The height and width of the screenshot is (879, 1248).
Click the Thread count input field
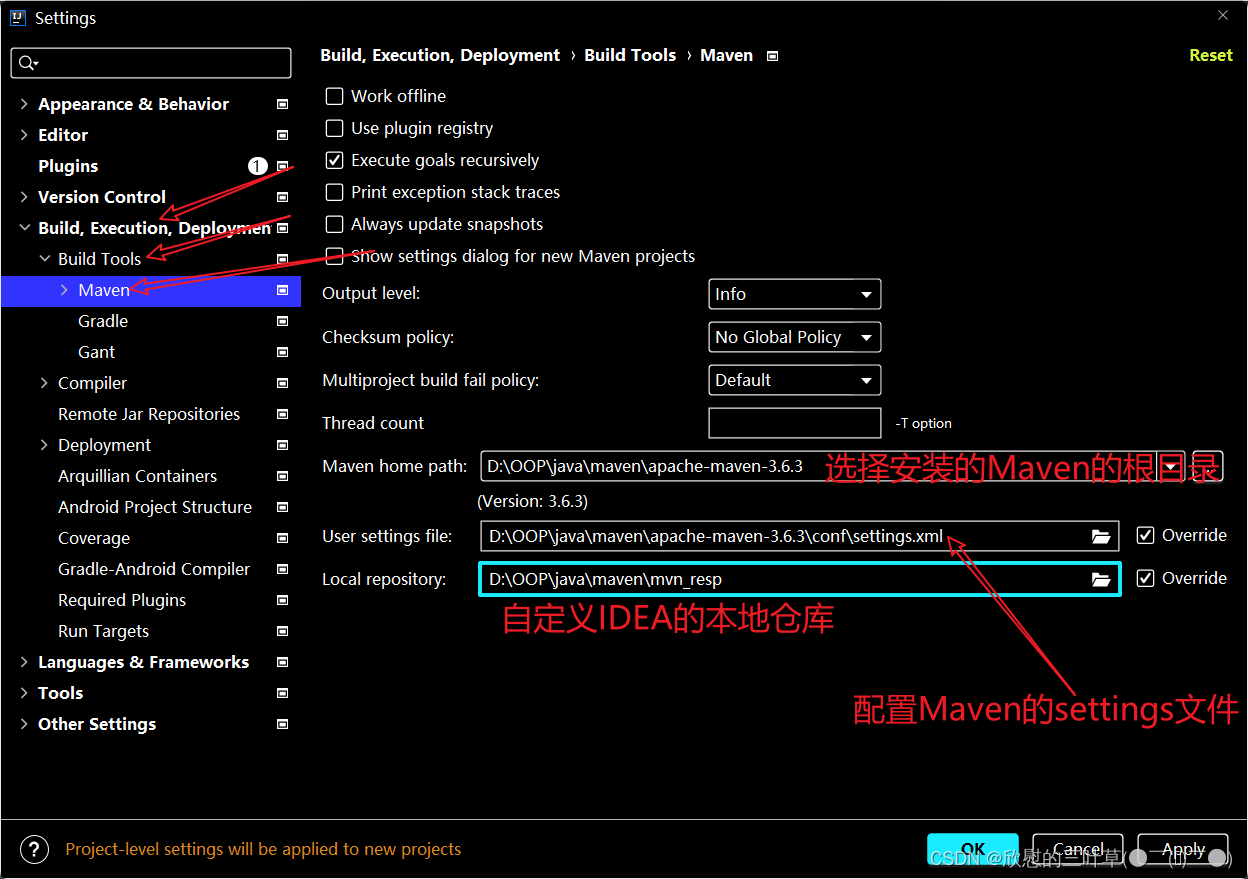[794, 423]
